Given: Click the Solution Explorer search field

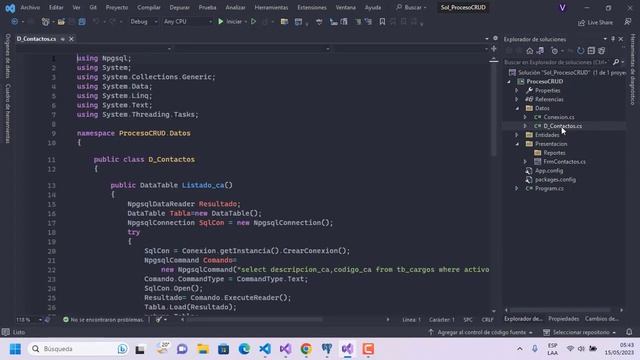Looking at the screenshot, I should [x=557, y=62].
